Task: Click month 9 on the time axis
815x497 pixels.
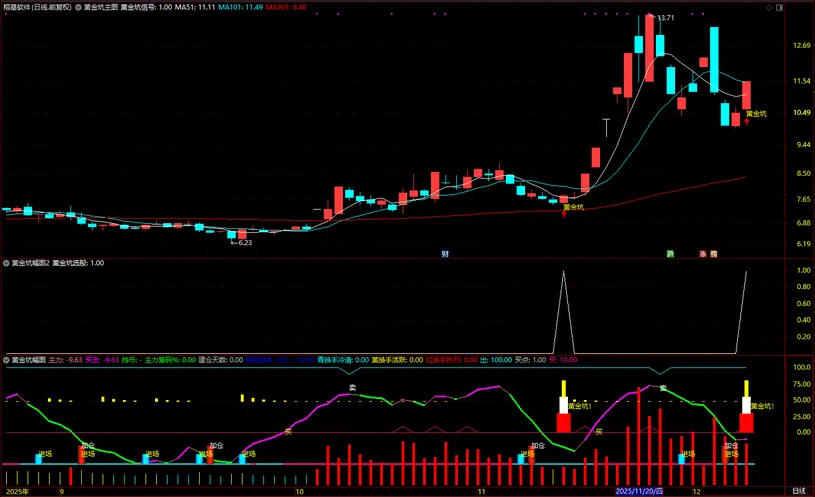Action: point(62,492)
